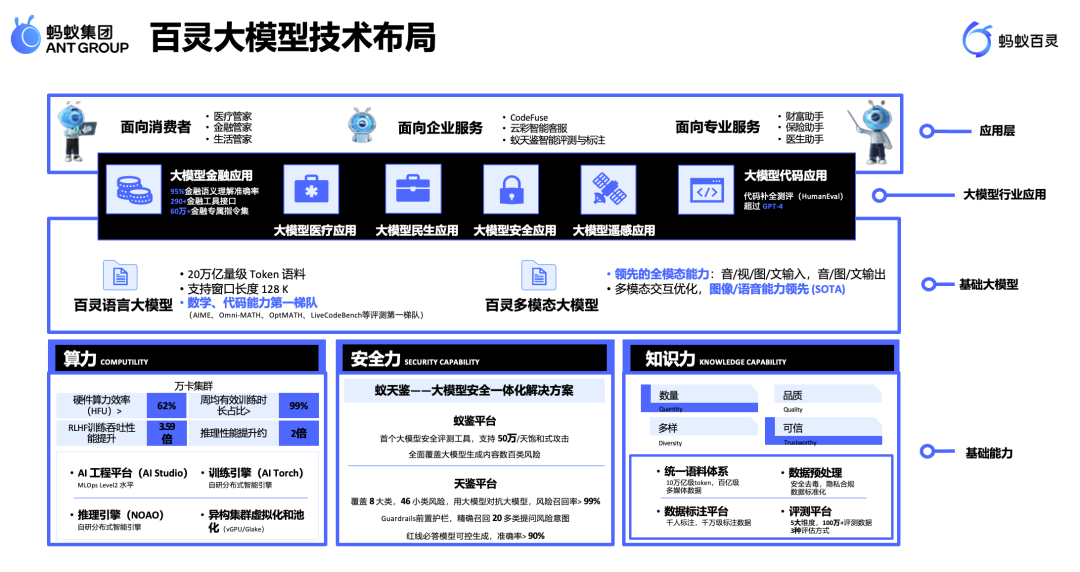Click the 百灵大模型技术布局 title
1080x572 pixels.
tap(293, 37)
